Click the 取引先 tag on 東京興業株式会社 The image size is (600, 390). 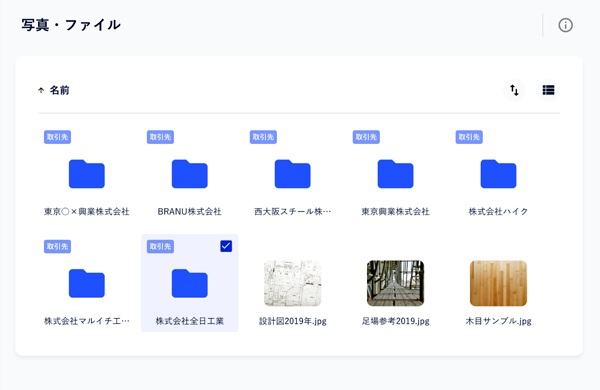366,137
